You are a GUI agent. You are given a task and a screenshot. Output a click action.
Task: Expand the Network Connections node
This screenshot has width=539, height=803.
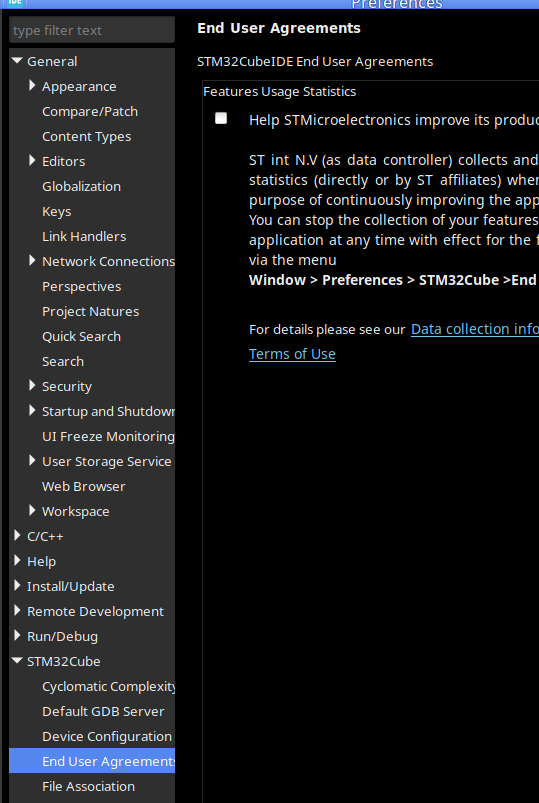point(32,261)
